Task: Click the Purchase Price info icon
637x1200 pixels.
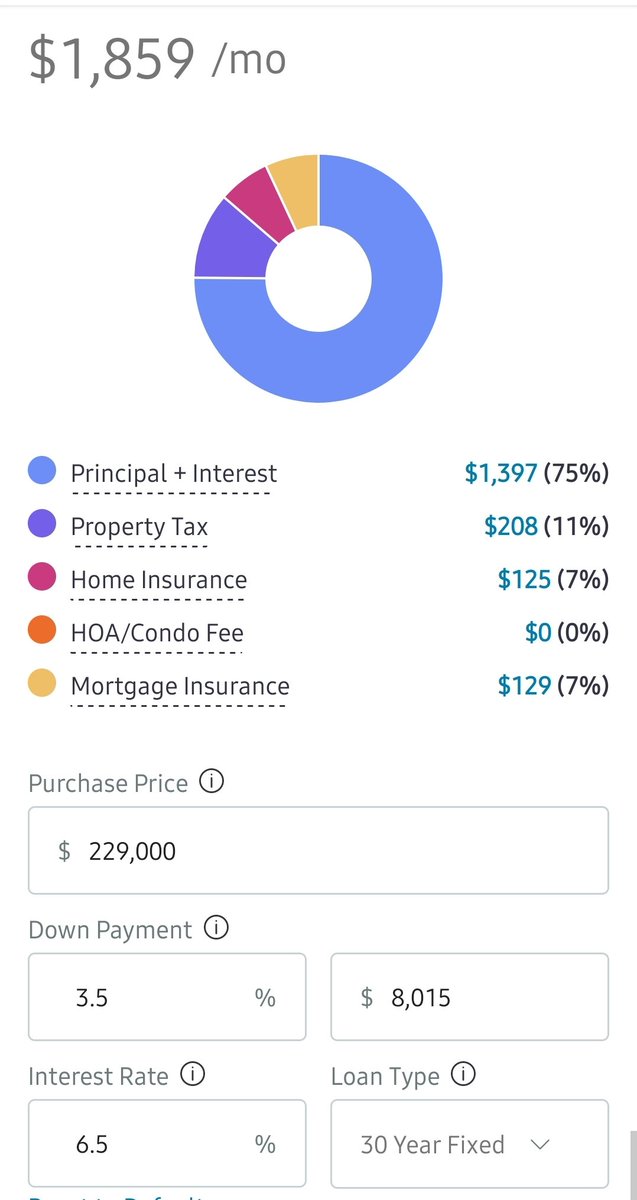Action: [x=211, y=781]
